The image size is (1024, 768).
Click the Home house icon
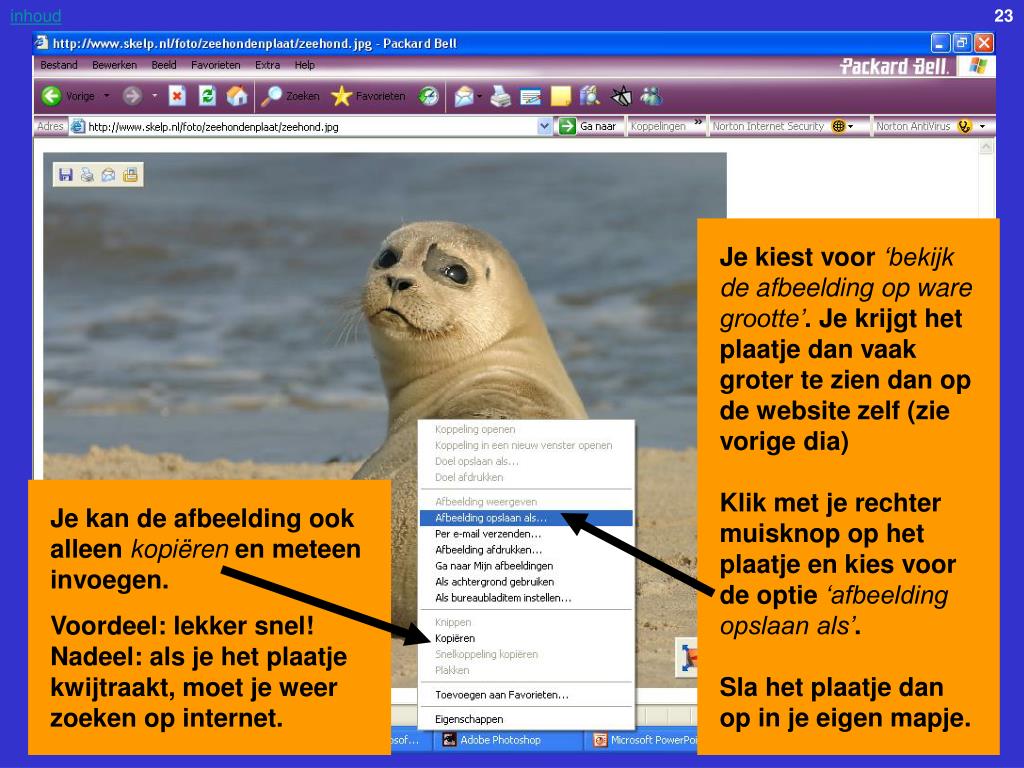(236, 96)
